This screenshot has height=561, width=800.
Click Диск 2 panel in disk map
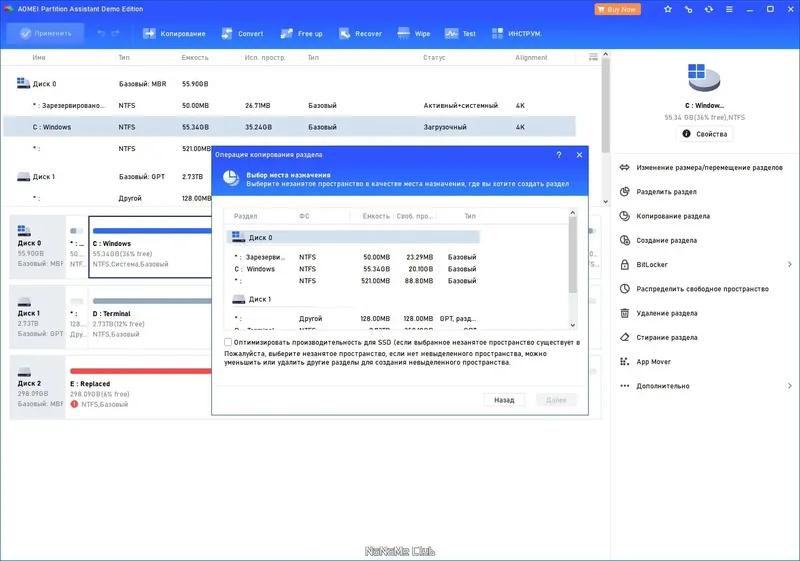[38, 387]
